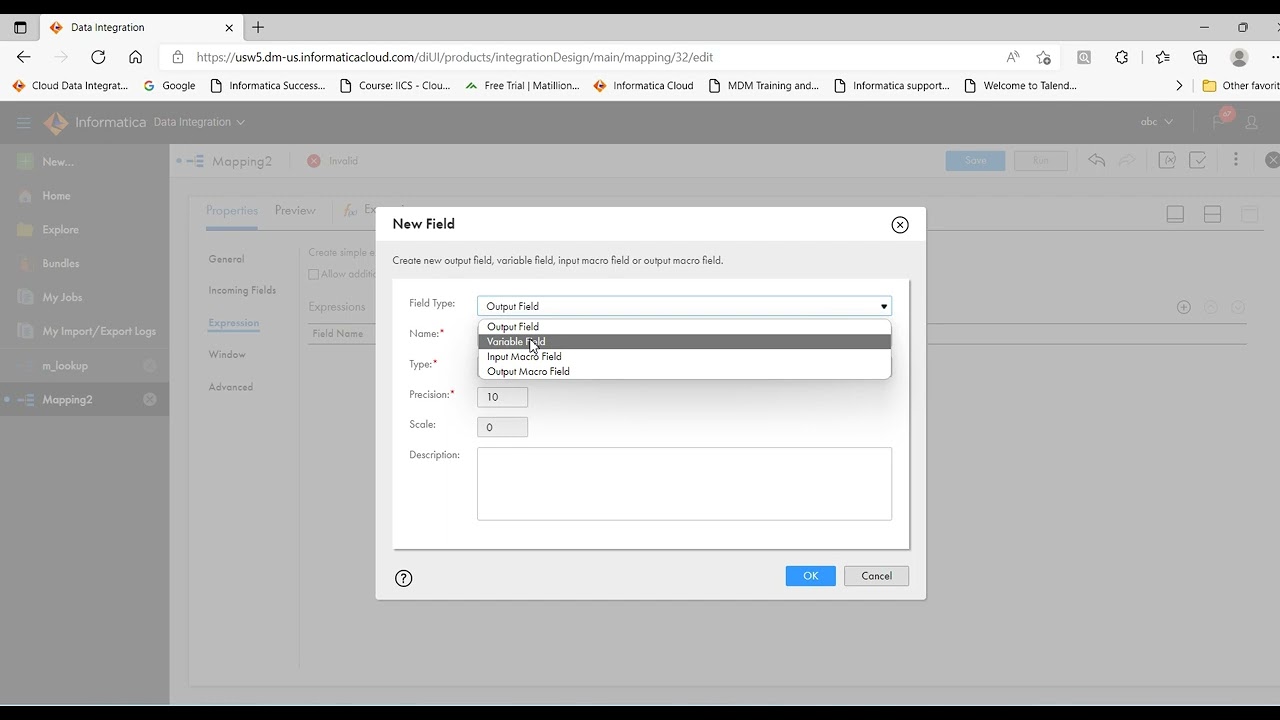Collapse the properties panel to bottom layout
1280x720 pixels.
[x=1176, y=214]
